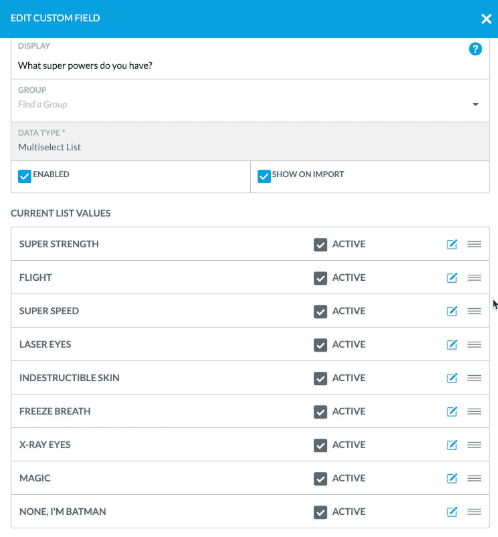
Task: Expand the Group dropdown arrow
Action: 475,104
